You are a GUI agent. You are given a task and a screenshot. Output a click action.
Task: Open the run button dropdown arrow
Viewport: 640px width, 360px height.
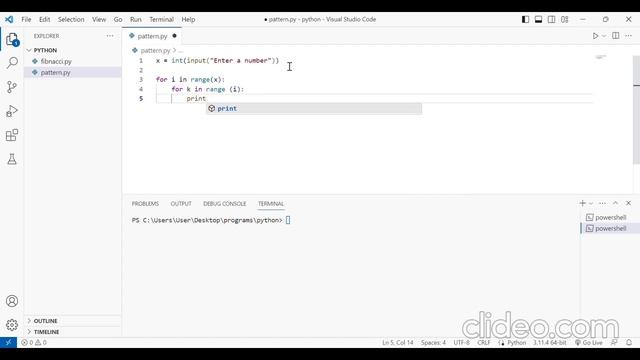point(604,36)
